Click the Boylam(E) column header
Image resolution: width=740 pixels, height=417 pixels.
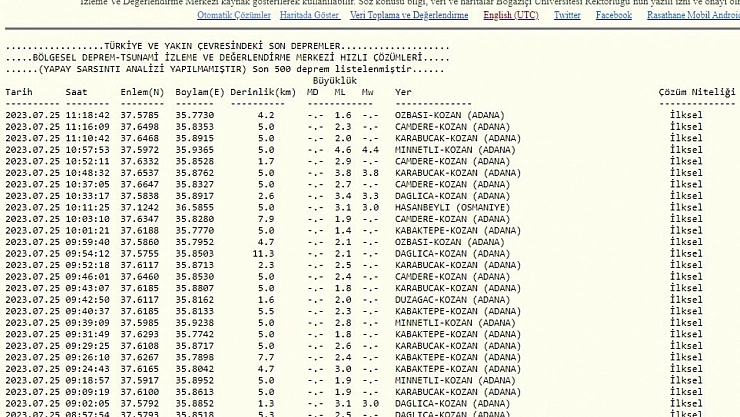(x=200, y=92)
